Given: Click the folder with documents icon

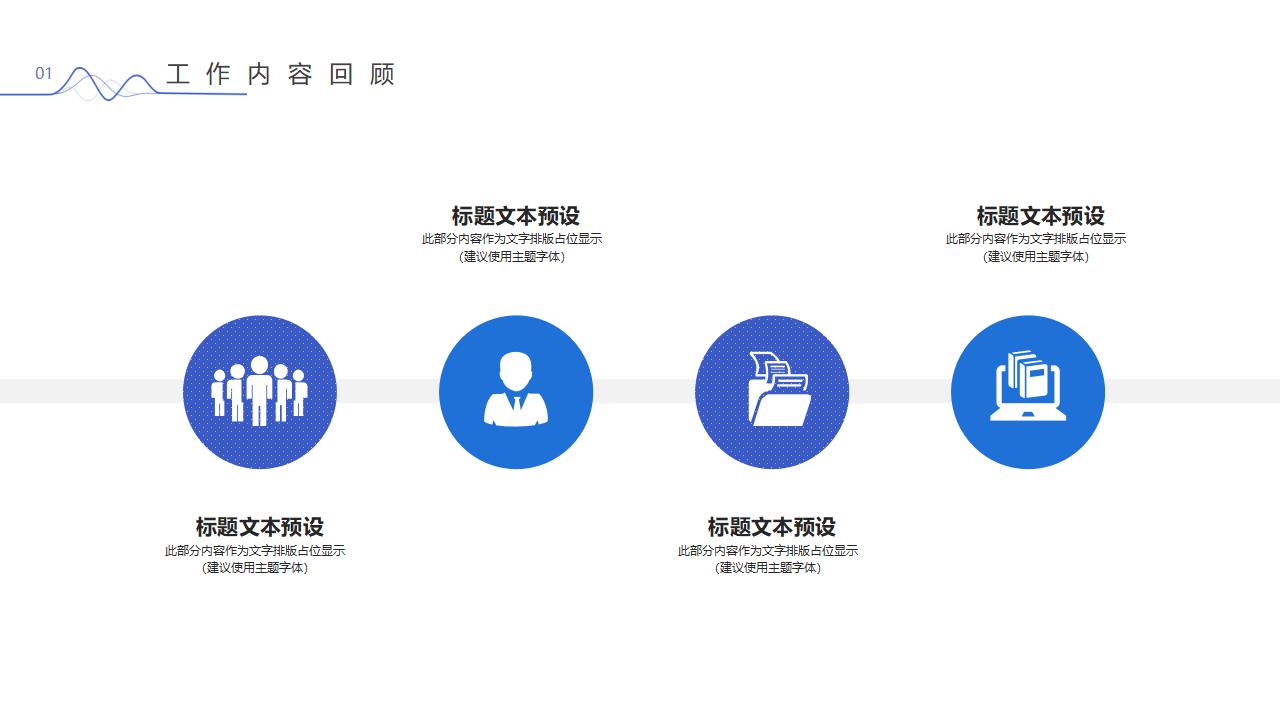Looking at the screenshot, I should point(780,389).
